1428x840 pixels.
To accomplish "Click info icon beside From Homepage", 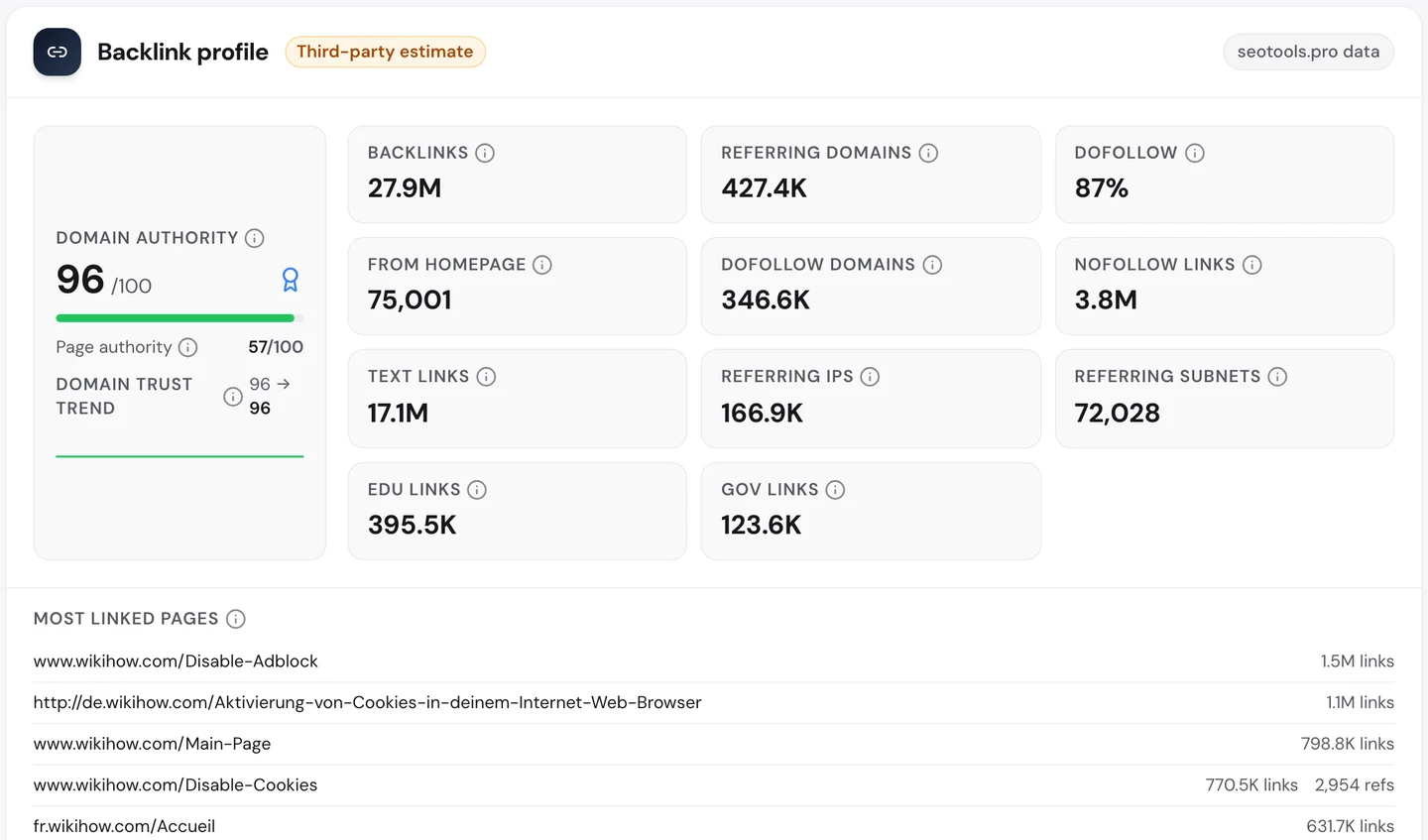I will click(542, 265).
